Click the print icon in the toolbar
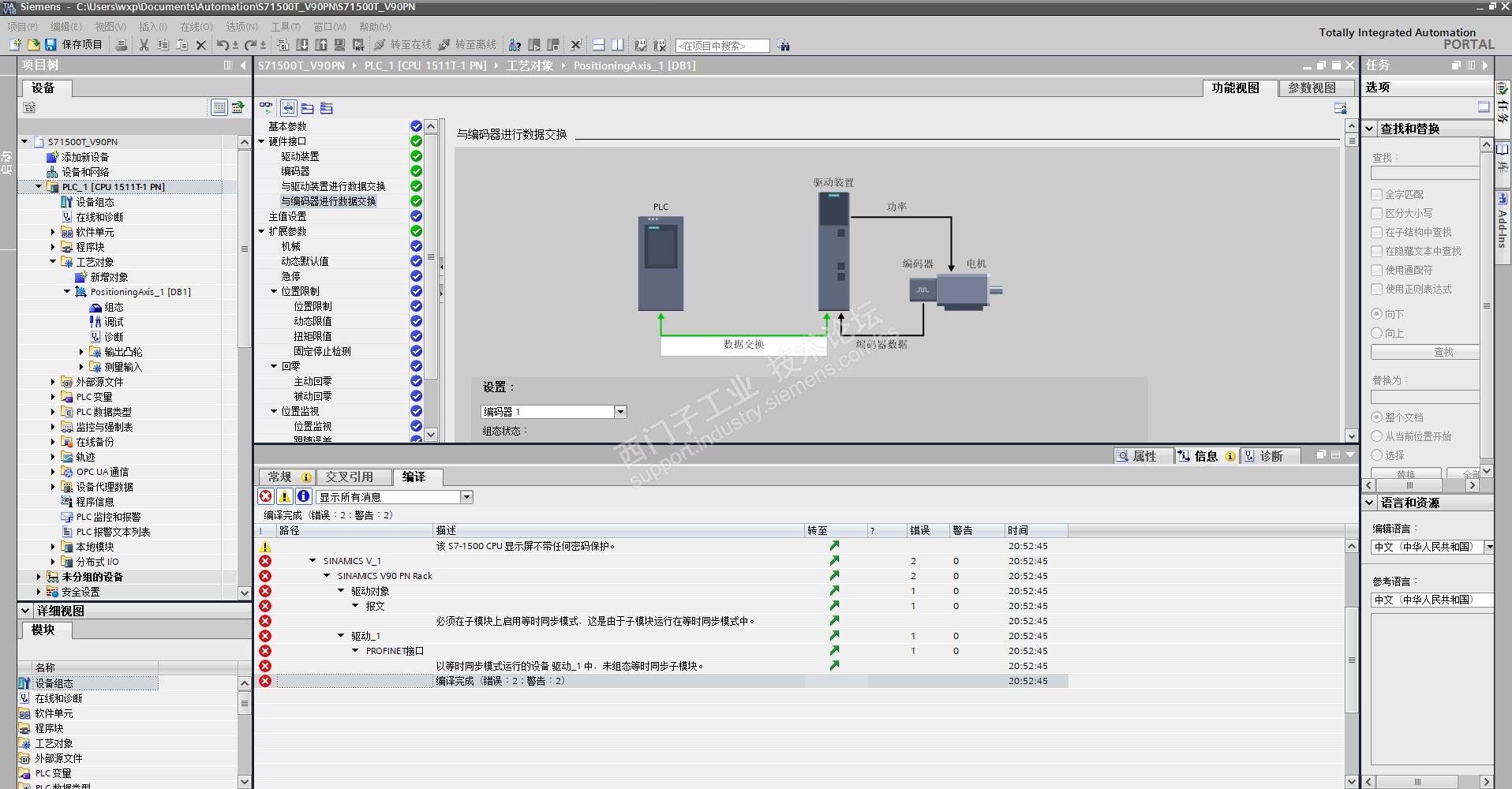 [122, 45]
